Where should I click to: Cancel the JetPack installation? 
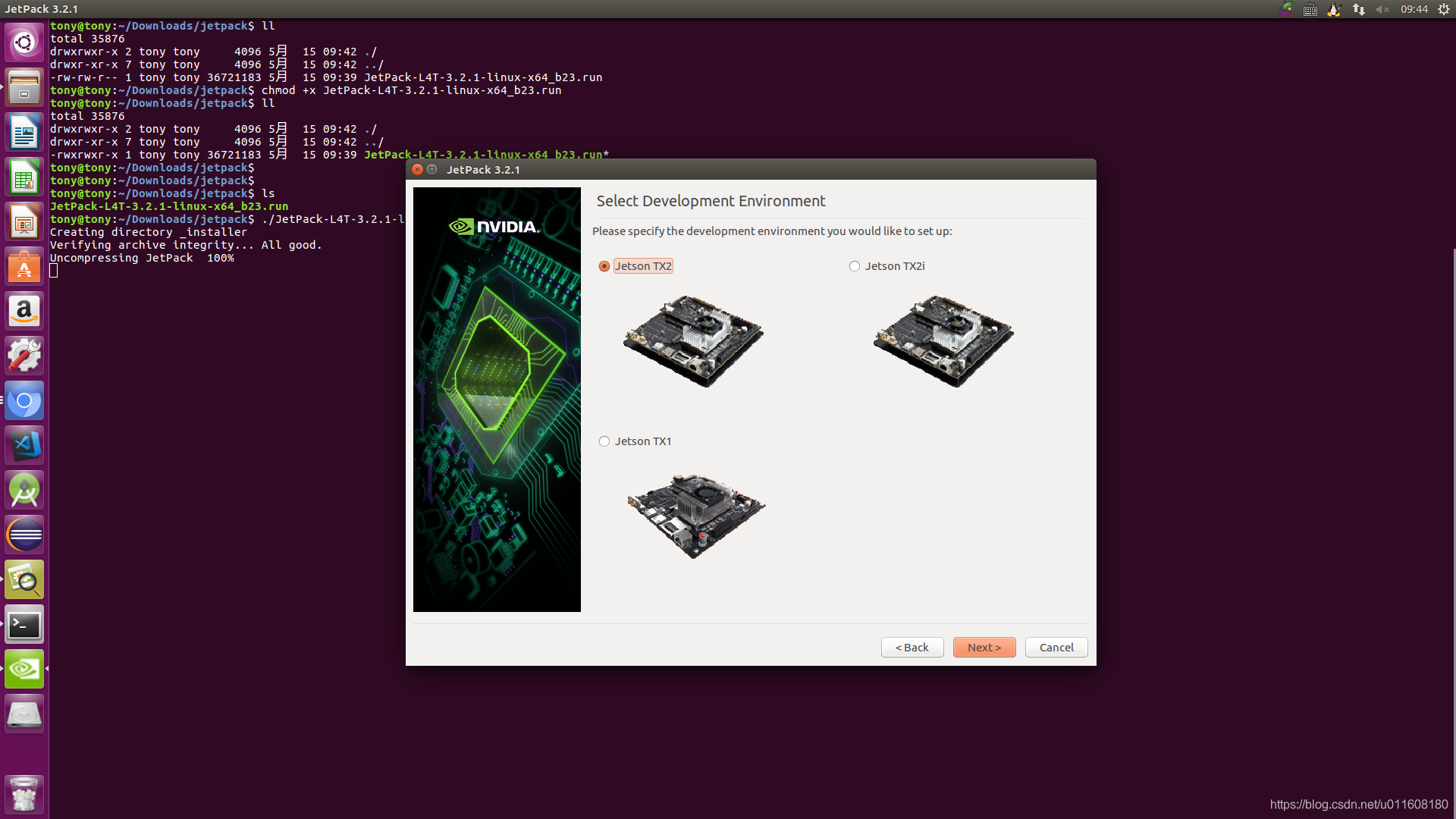pos(1056,648)
